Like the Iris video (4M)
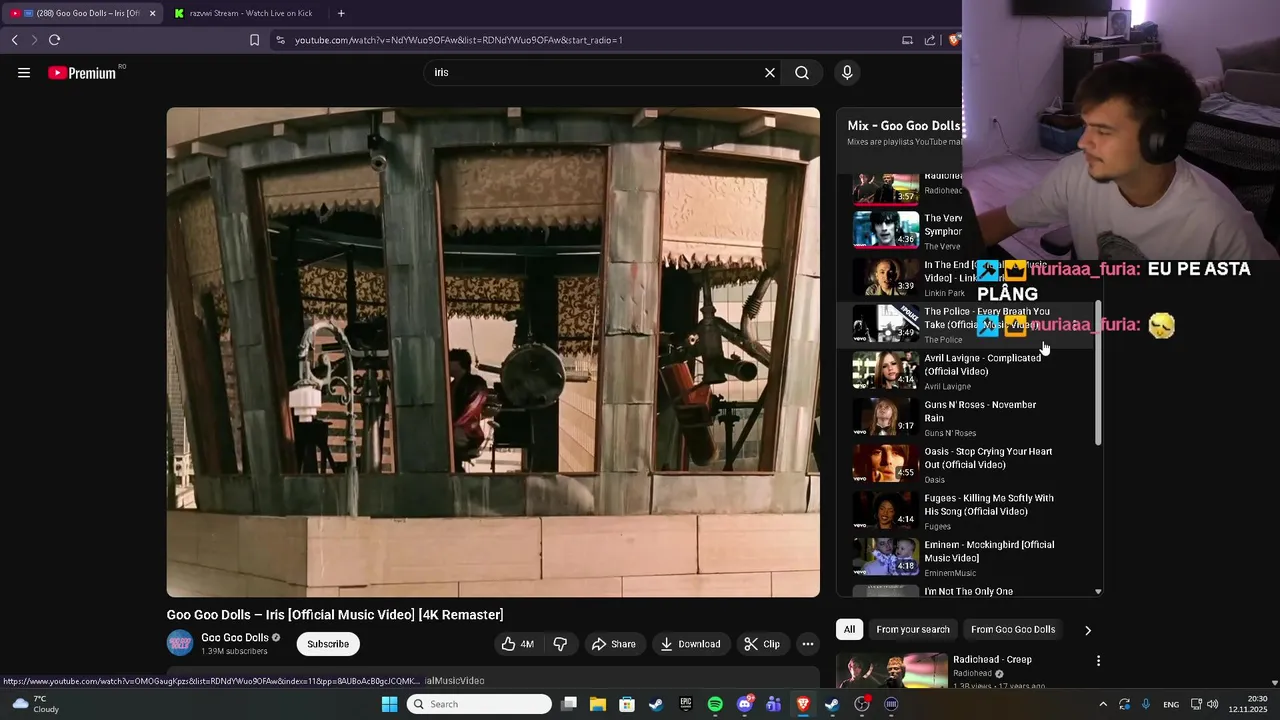 click(x=518, y=644)
